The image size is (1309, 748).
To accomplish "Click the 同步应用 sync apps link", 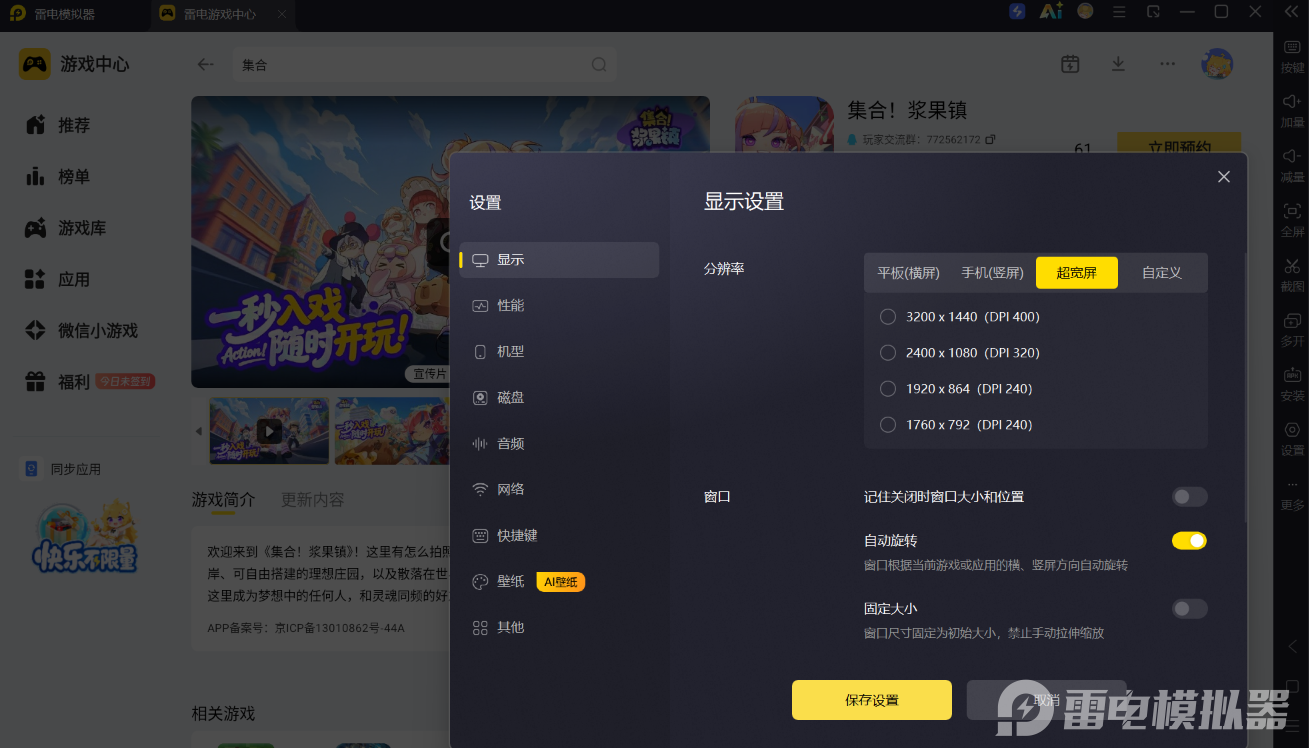I will [62, 469].
